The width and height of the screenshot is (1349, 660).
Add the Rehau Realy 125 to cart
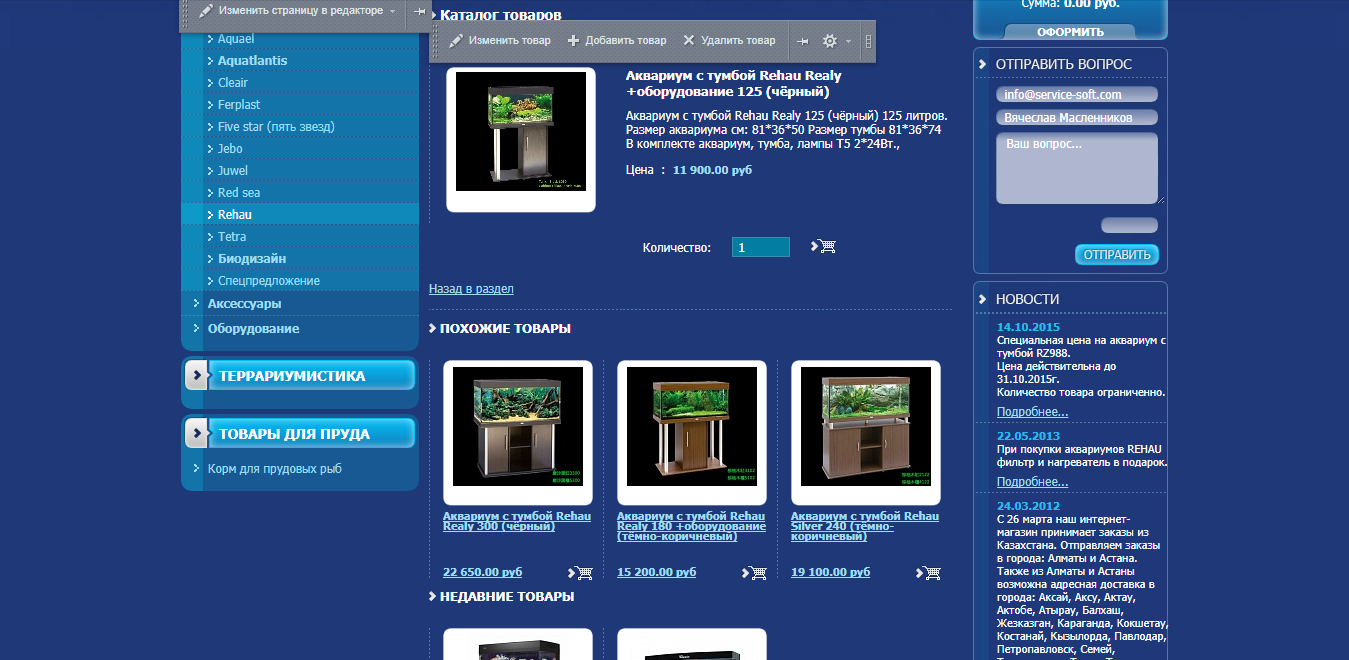pos(824,246)
